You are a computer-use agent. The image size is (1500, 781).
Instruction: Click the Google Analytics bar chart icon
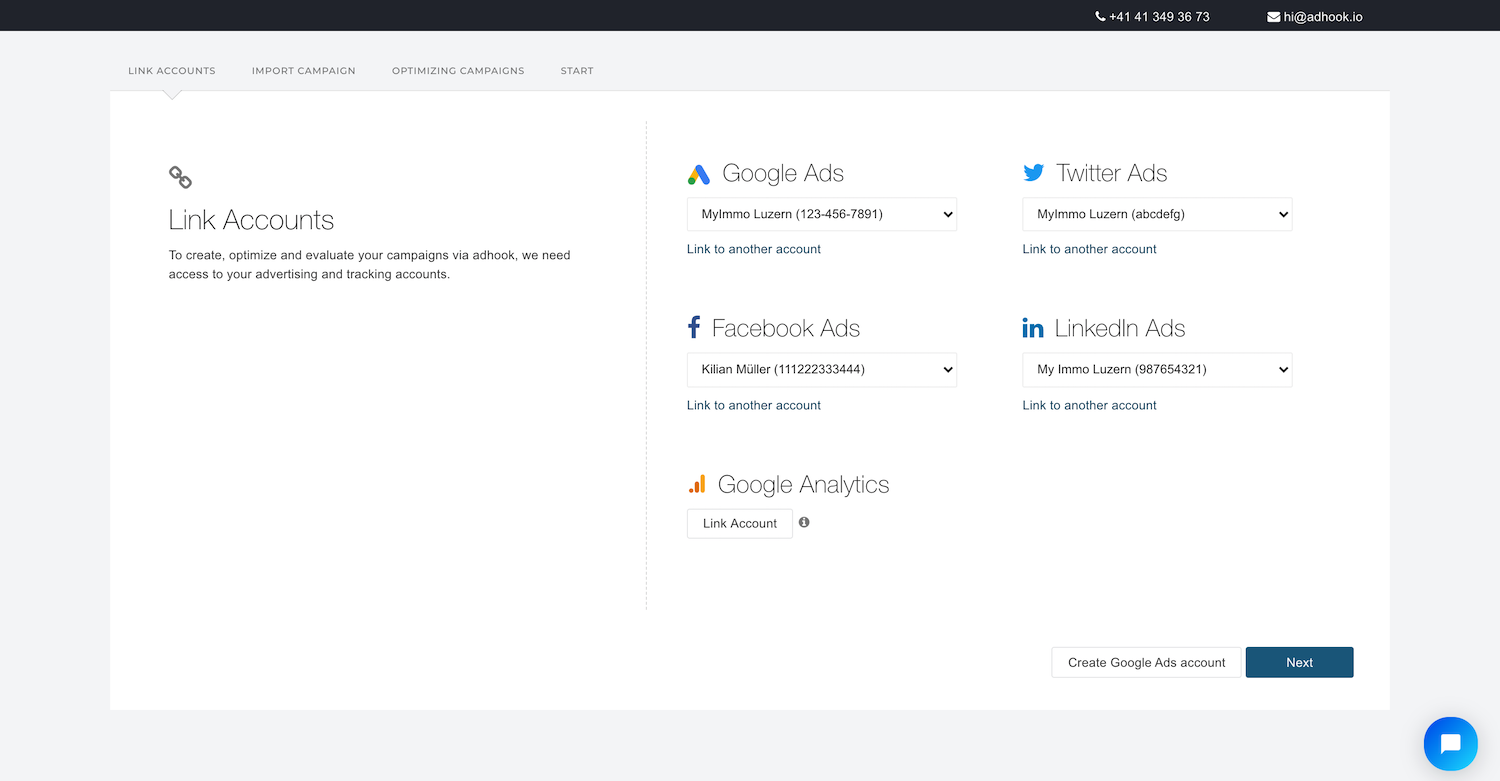point(697,484)
